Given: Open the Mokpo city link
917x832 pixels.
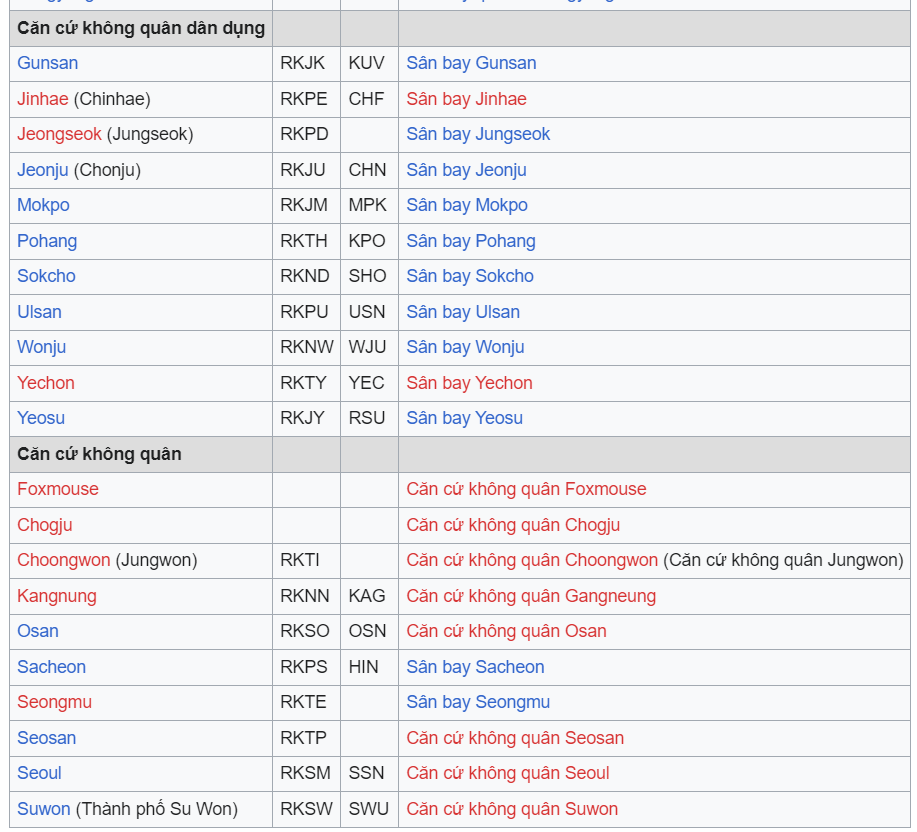Looking at the screenshot, I should pyautogui.click(x=43, y=205).
